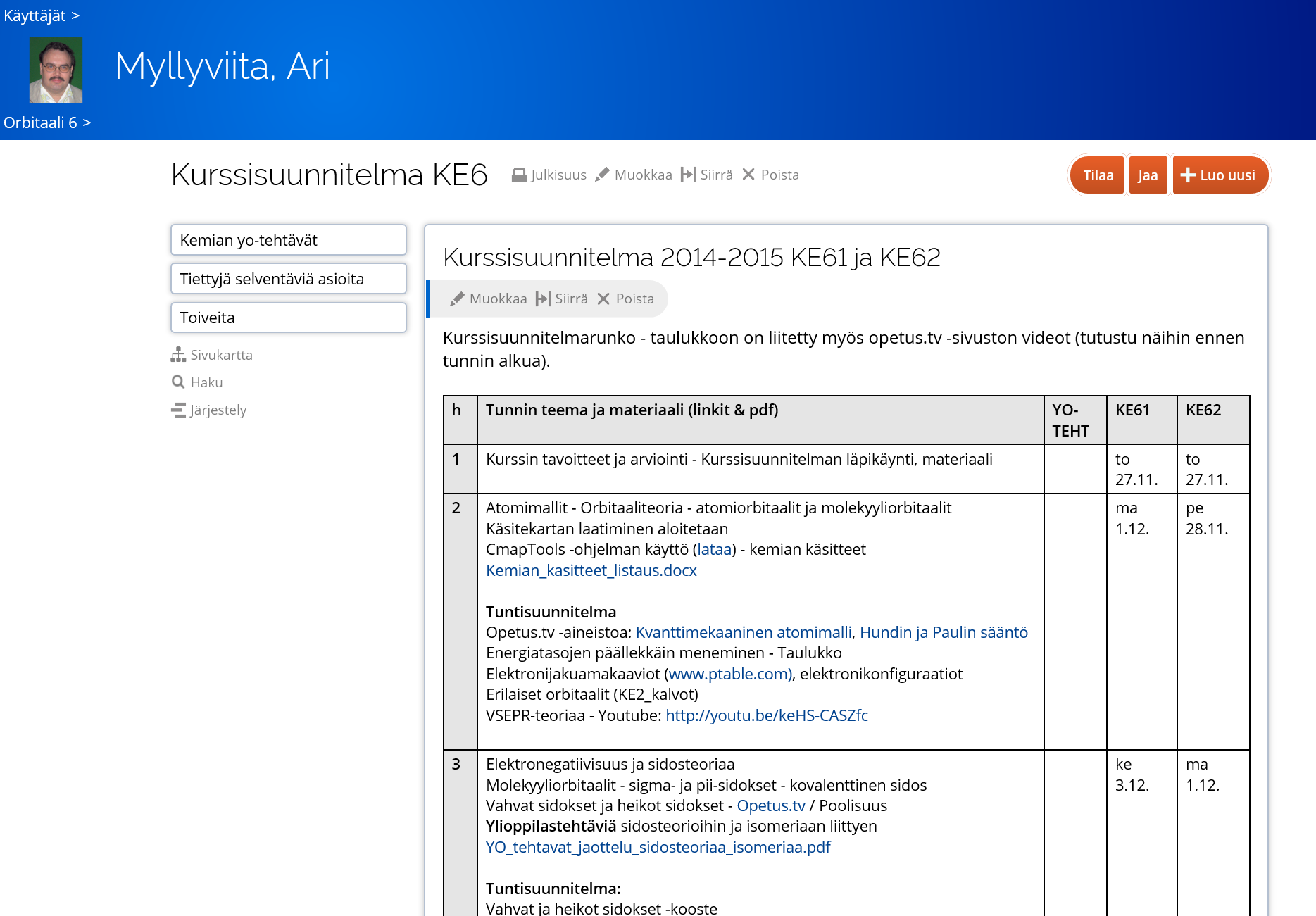Click section Poista label in gray bar
Viewport: 1316px width, 916px height.
pos(635,299)
